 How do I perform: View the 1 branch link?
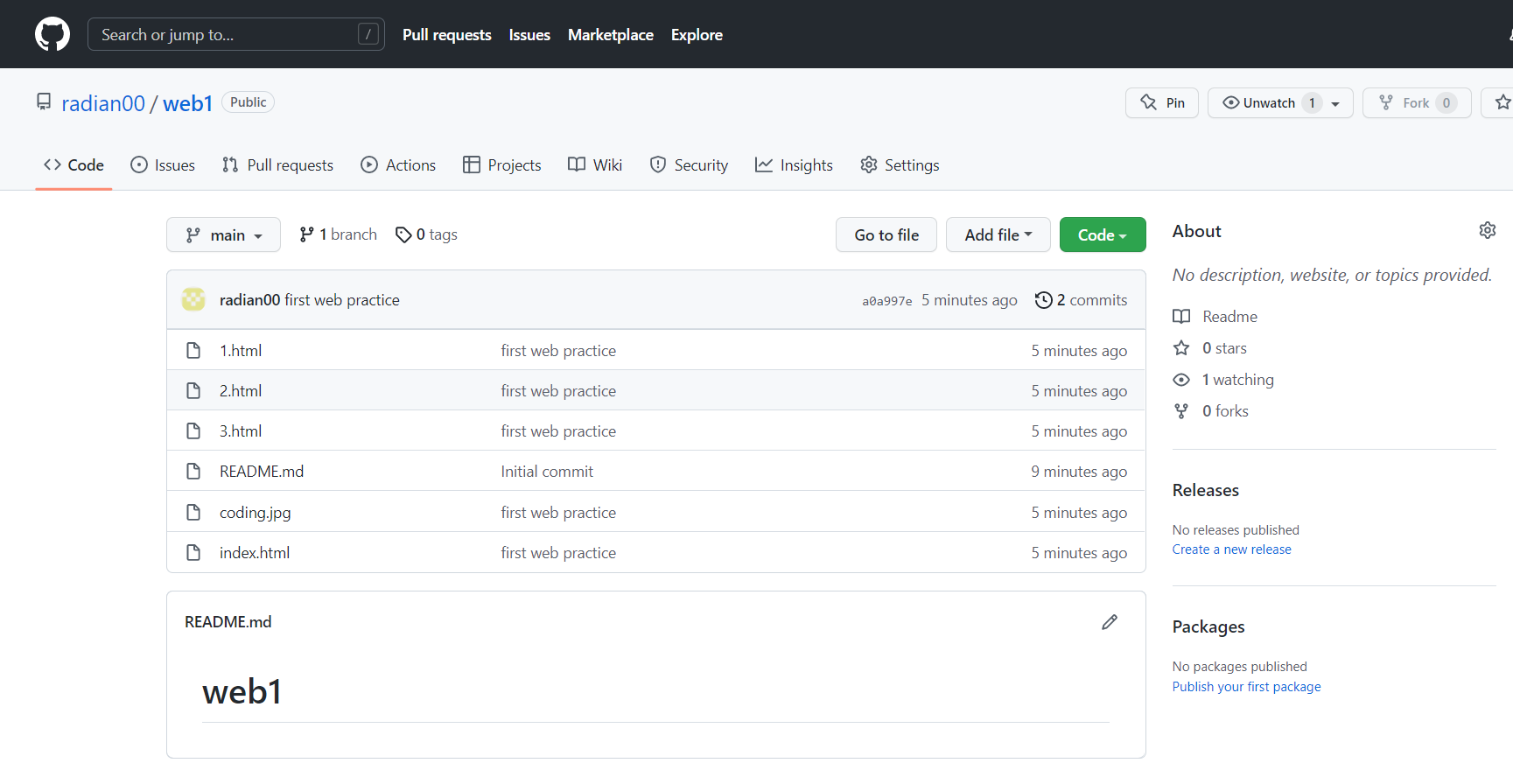338,234
